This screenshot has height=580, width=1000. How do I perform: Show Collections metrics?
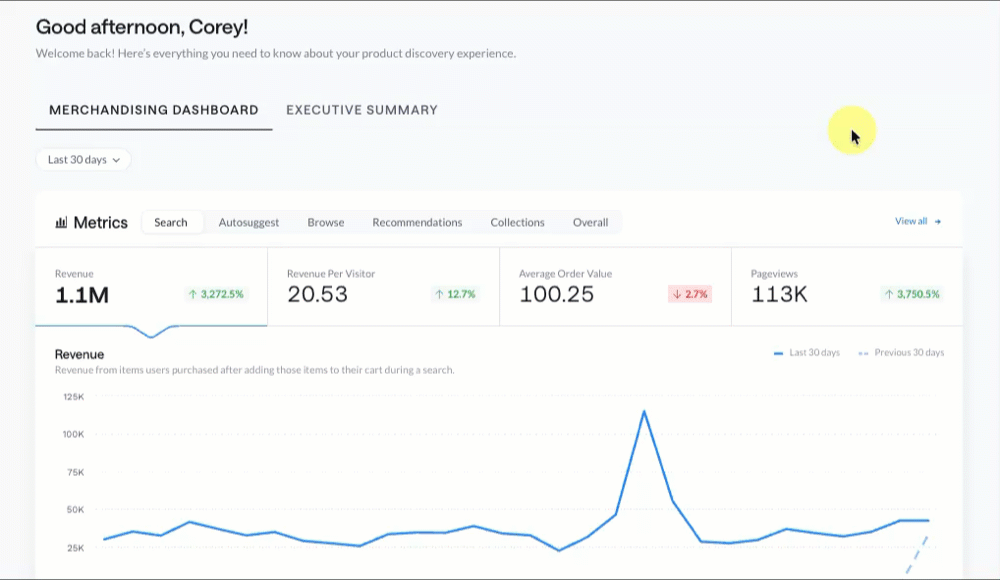(x=517, y=222)
